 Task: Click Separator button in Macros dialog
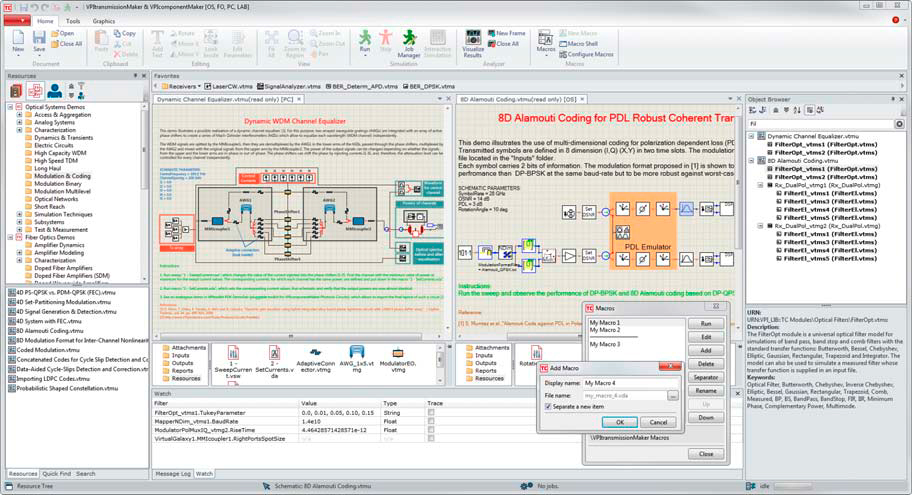pos(706,377)
